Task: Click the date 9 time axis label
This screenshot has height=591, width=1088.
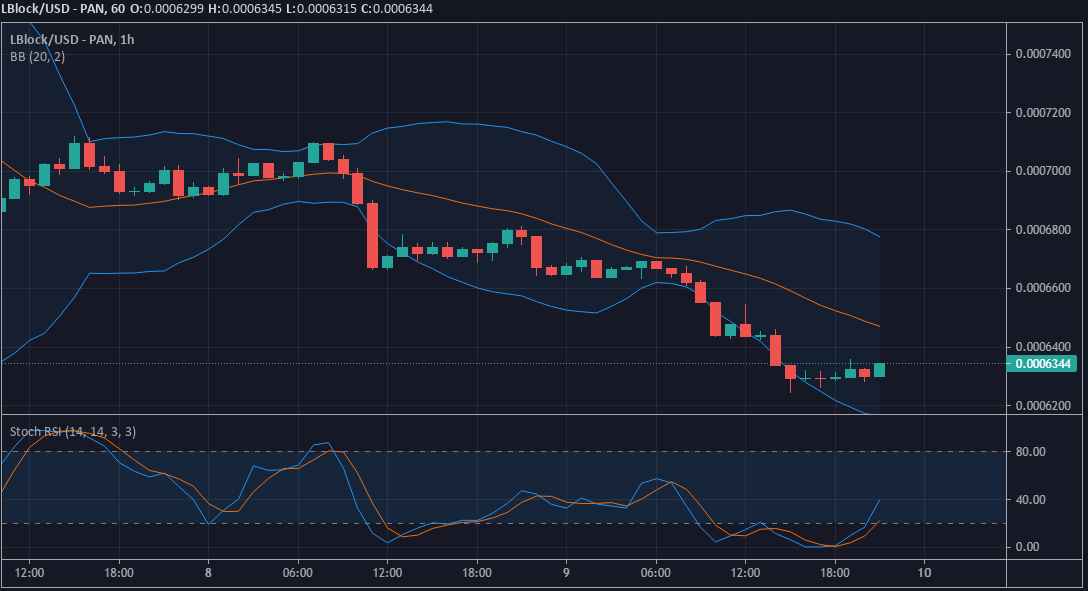Action: (566, 572)
